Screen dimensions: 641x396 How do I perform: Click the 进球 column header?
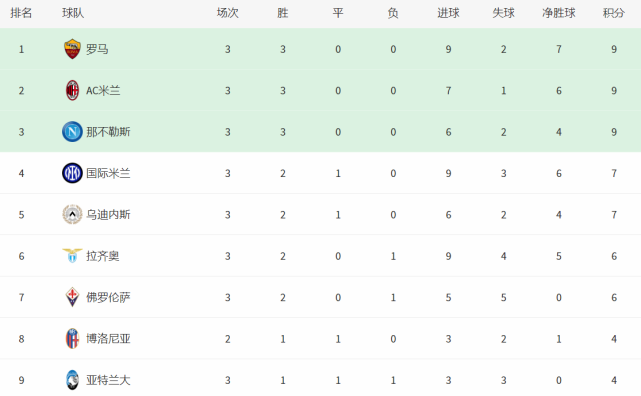(x=448, y=13)
